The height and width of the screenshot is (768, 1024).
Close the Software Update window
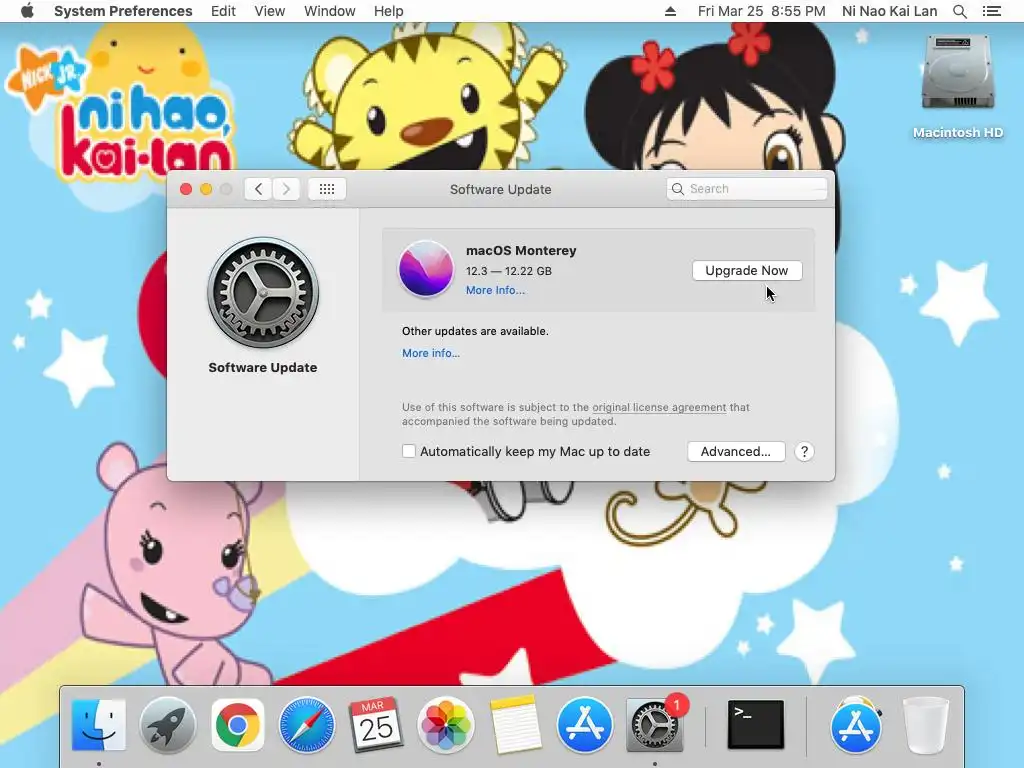tap(186, 189)
